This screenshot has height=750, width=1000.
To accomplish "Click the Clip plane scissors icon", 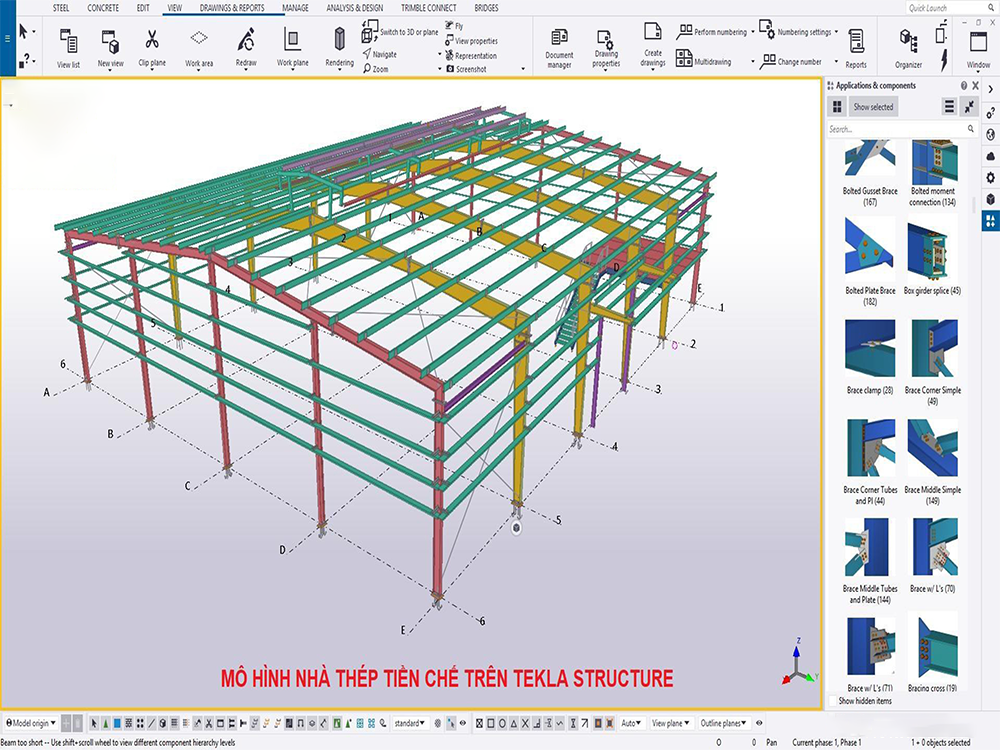I will pyautogui.click(x=152, y=41).
